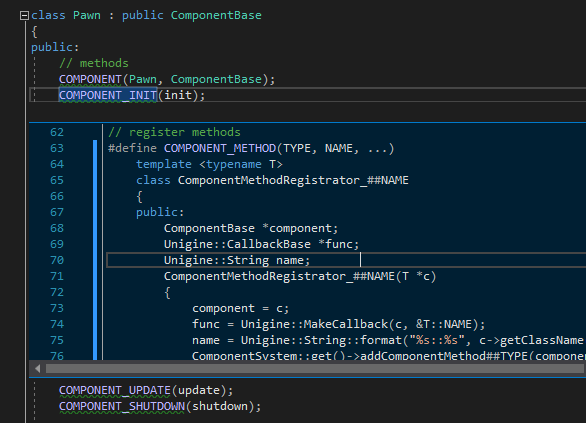Click the Pawn class name in declaration
This screenshot has height=423, width=586.
[87, 15]
